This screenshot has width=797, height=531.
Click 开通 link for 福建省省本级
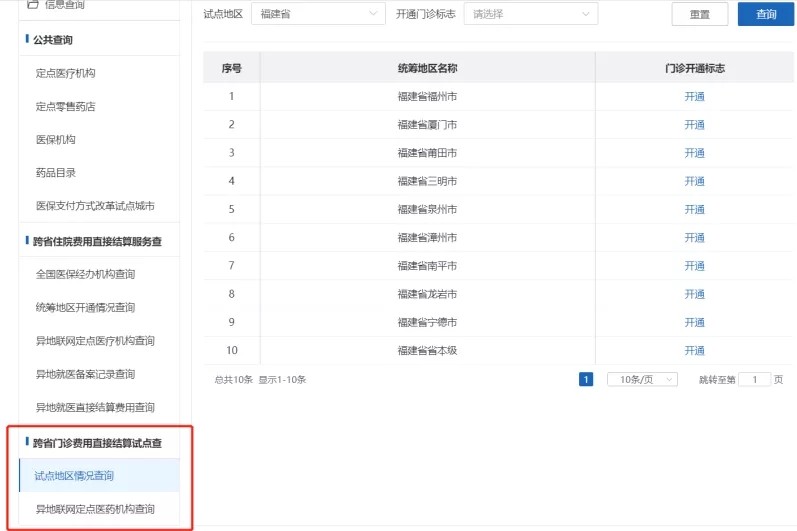click(694, 351)
